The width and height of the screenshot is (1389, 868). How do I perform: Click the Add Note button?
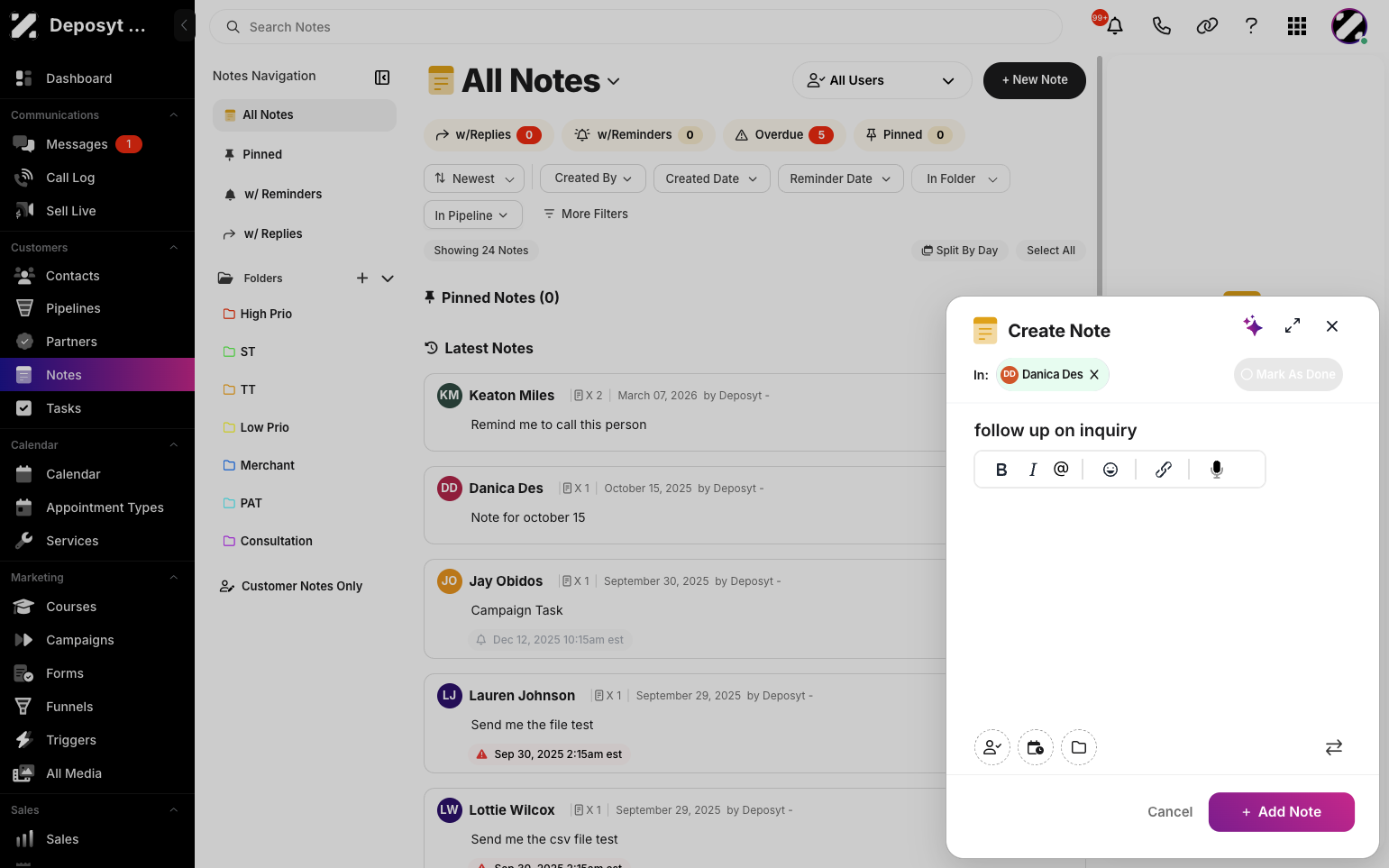coord(1282,812)
